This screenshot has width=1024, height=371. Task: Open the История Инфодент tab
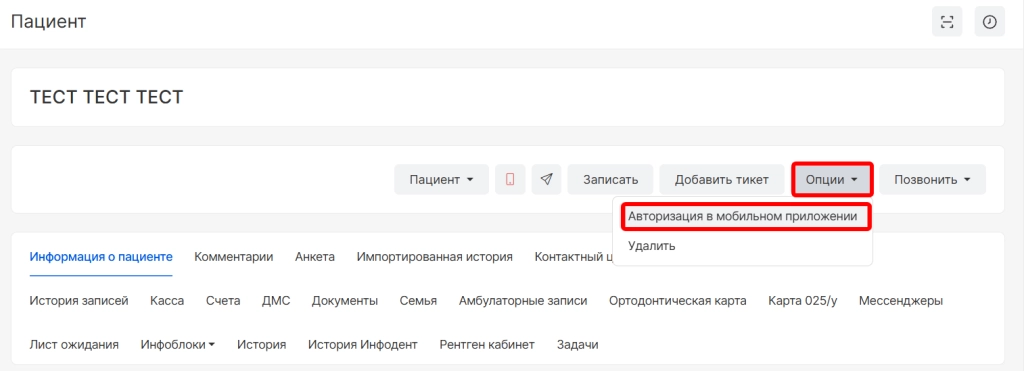363,344
